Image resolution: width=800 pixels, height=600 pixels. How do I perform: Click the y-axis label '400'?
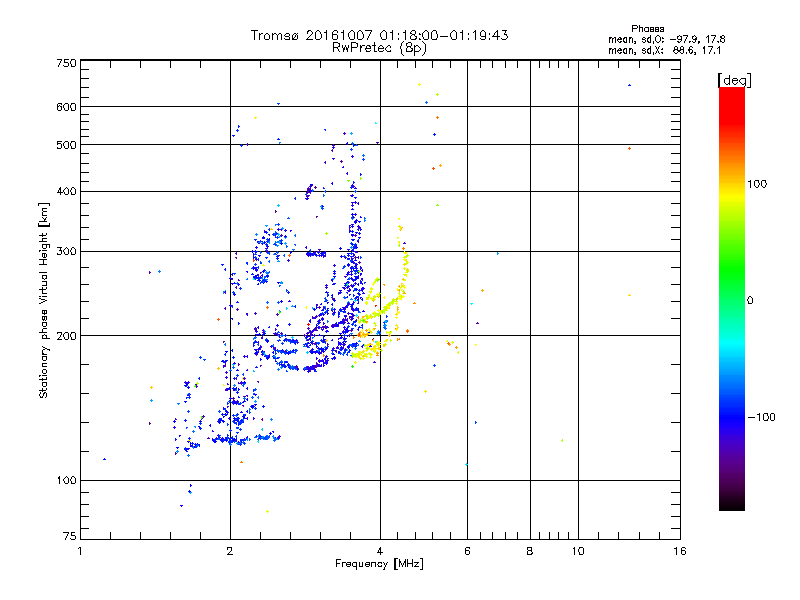[66, 192]
